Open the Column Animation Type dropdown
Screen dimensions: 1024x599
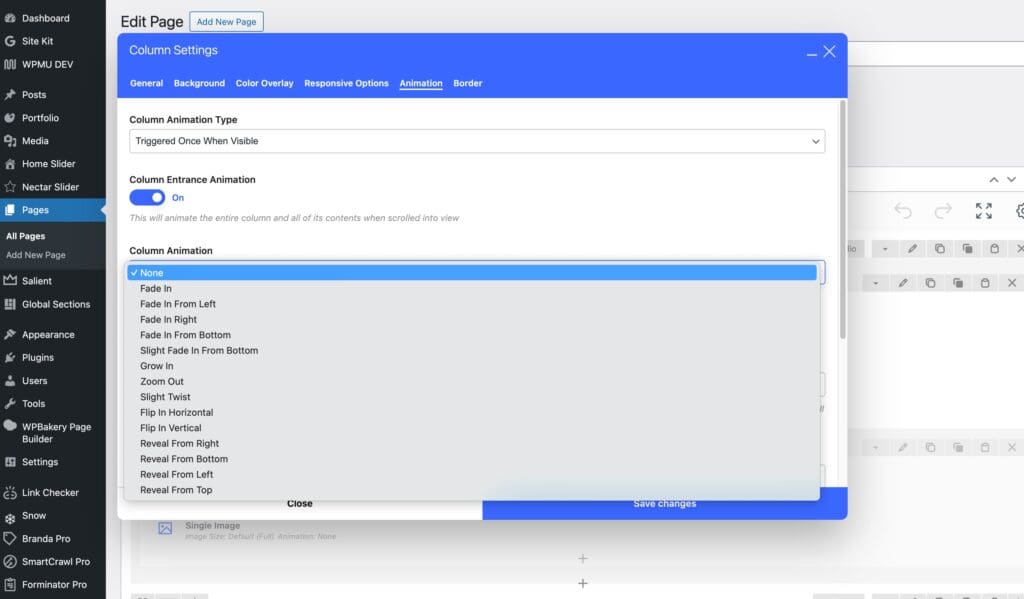[x=477, y=141]
